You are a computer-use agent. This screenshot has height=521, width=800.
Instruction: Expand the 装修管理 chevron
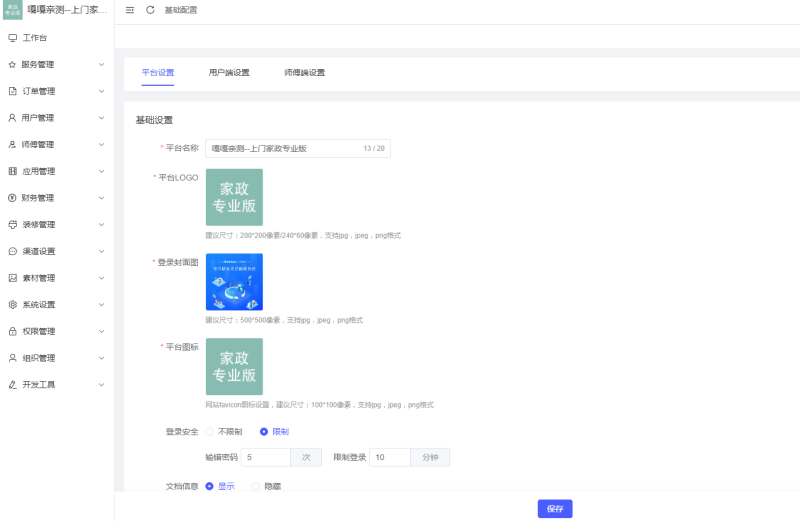(x=102, y=225)
